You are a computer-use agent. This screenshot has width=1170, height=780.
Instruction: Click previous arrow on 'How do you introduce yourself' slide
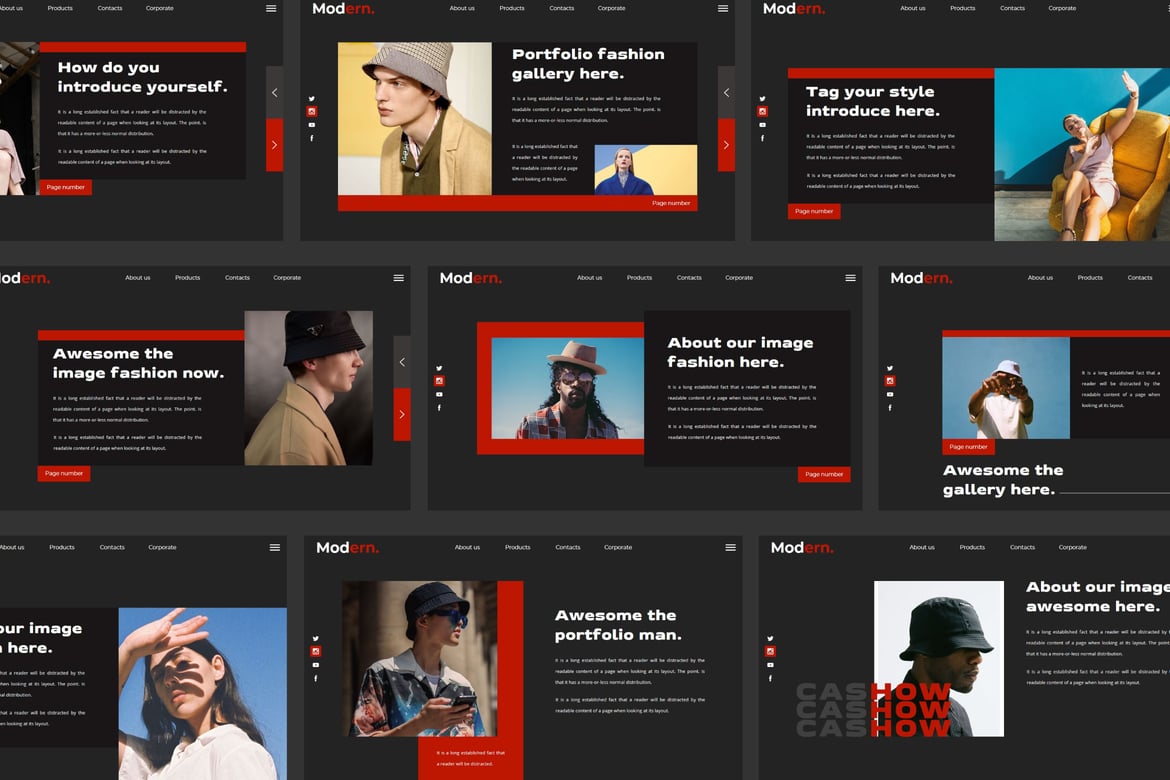pyautogui.click(x=275, y=93)
